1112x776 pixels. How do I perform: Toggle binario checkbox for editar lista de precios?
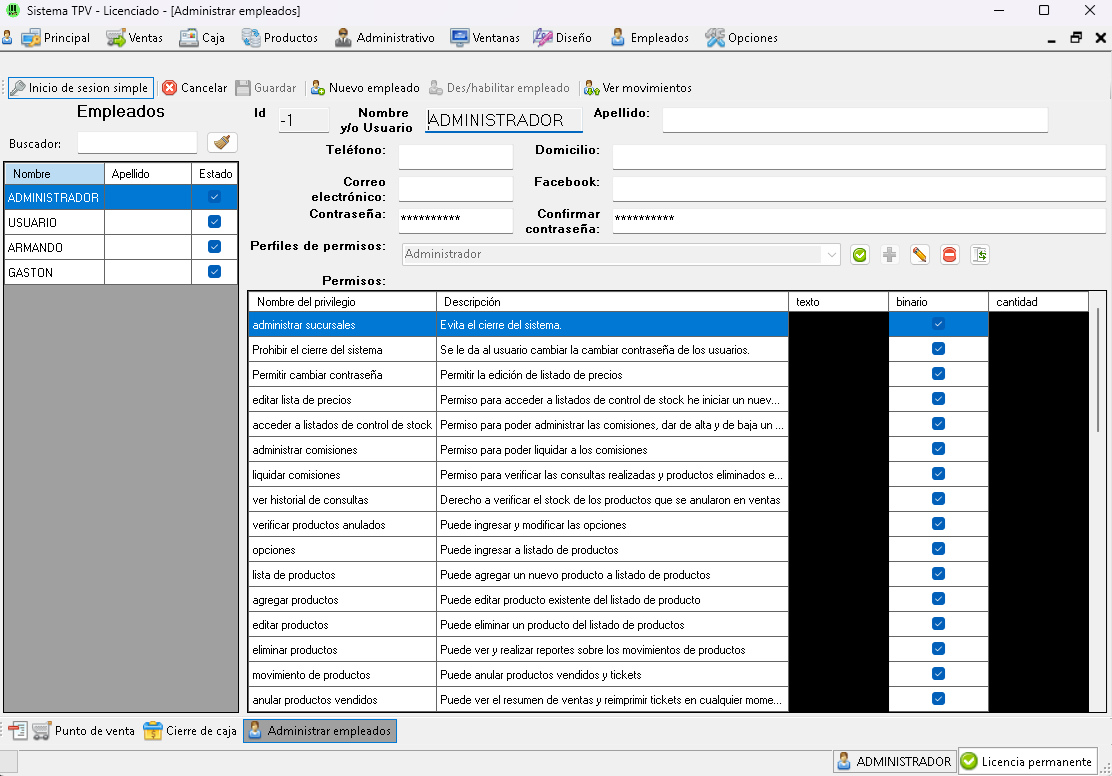point(938,399)
